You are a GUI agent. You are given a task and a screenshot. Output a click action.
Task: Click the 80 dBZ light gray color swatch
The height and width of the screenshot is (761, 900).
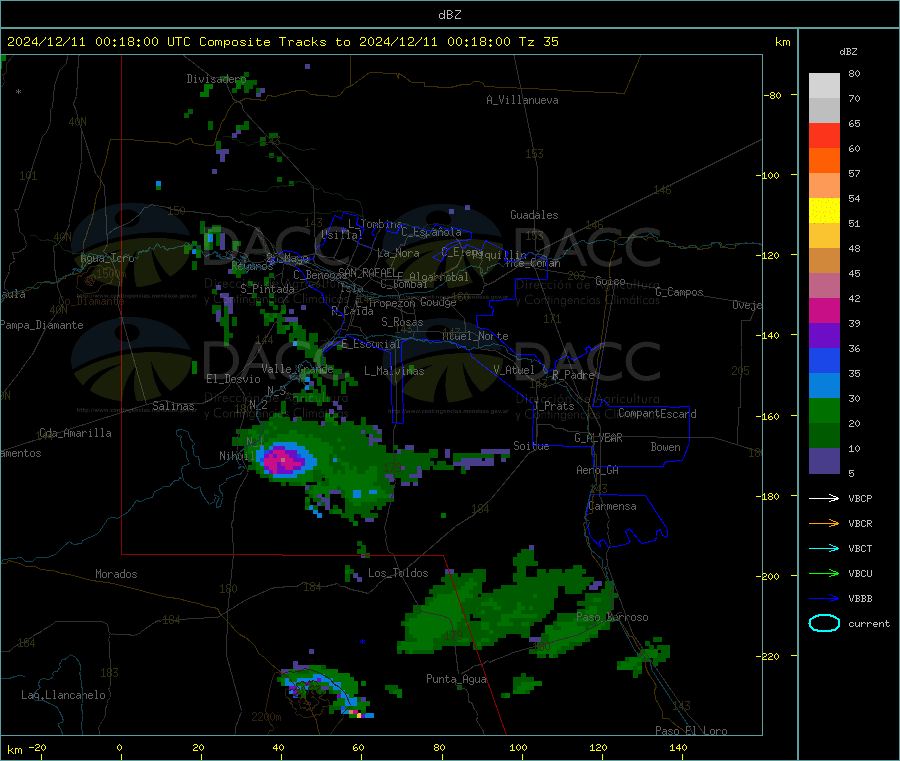coord(824,86)
